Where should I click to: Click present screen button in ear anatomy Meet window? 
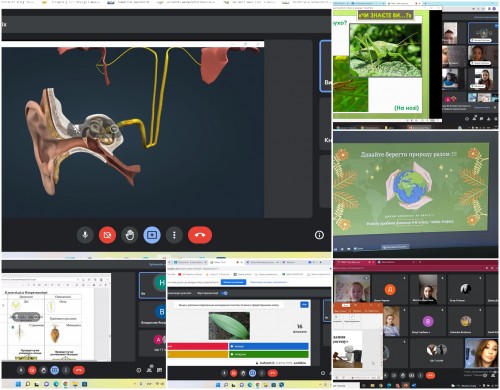152,235
